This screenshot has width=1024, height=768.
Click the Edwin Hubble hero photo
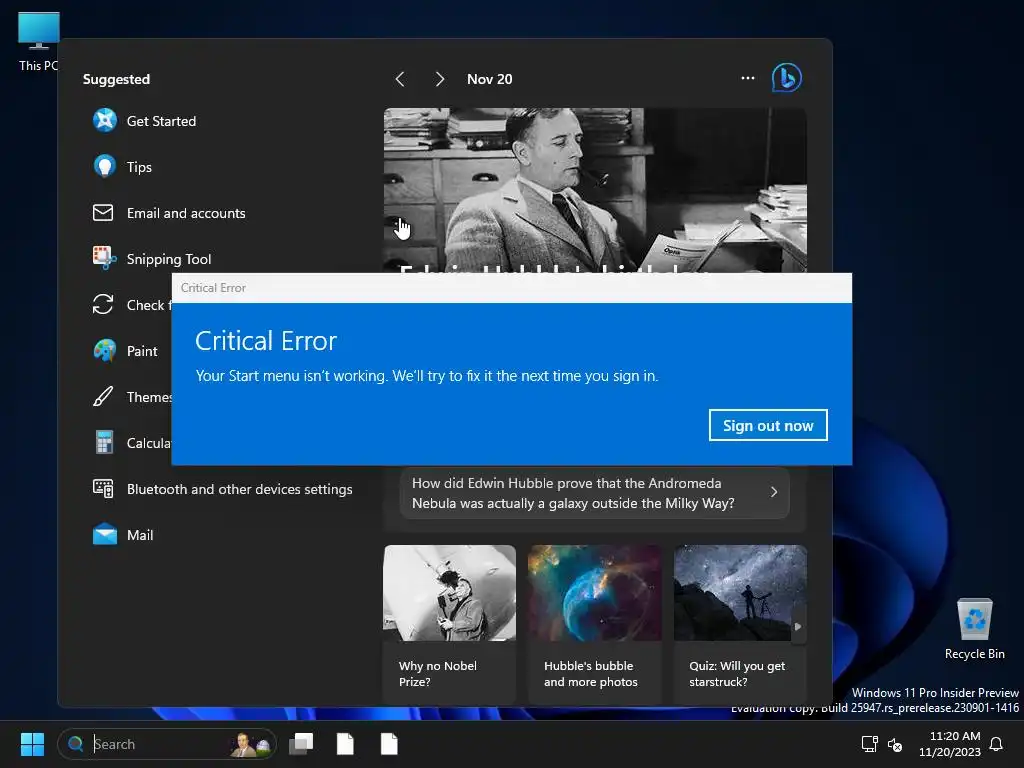click(595, 189)
